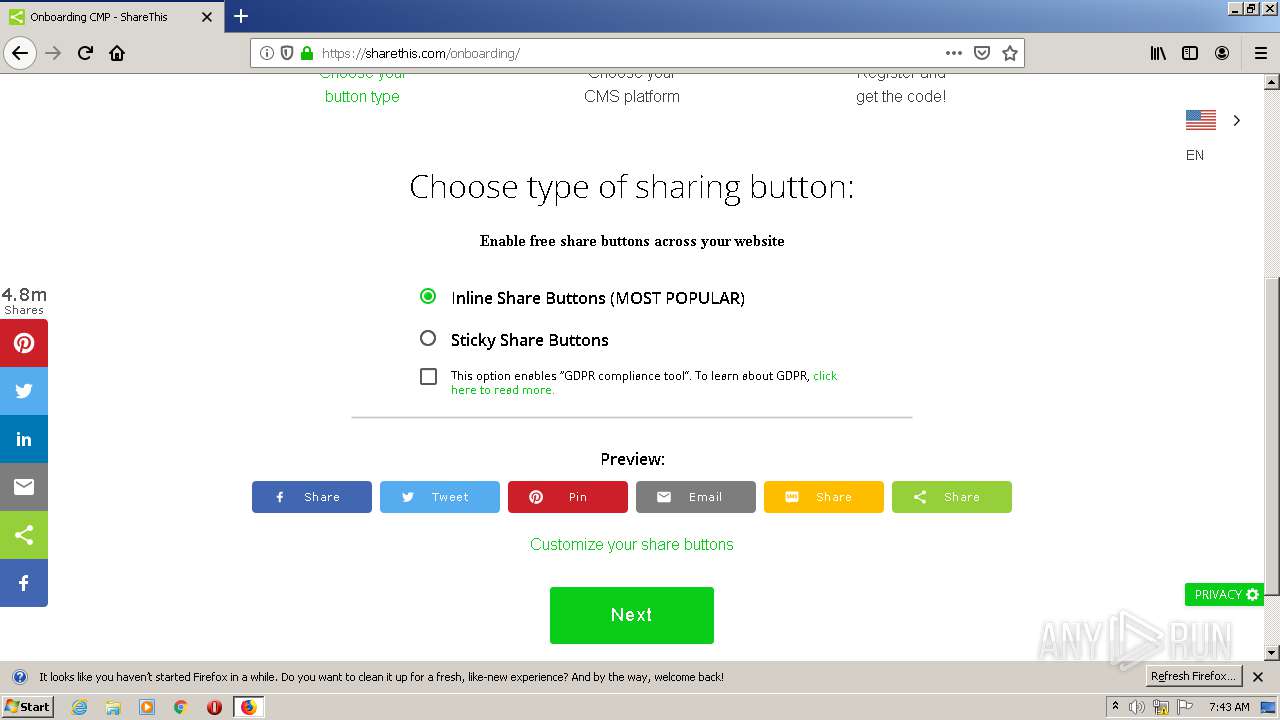Open file explorer from taskbar
1280x720 pixels.
(x=113, y=707)
